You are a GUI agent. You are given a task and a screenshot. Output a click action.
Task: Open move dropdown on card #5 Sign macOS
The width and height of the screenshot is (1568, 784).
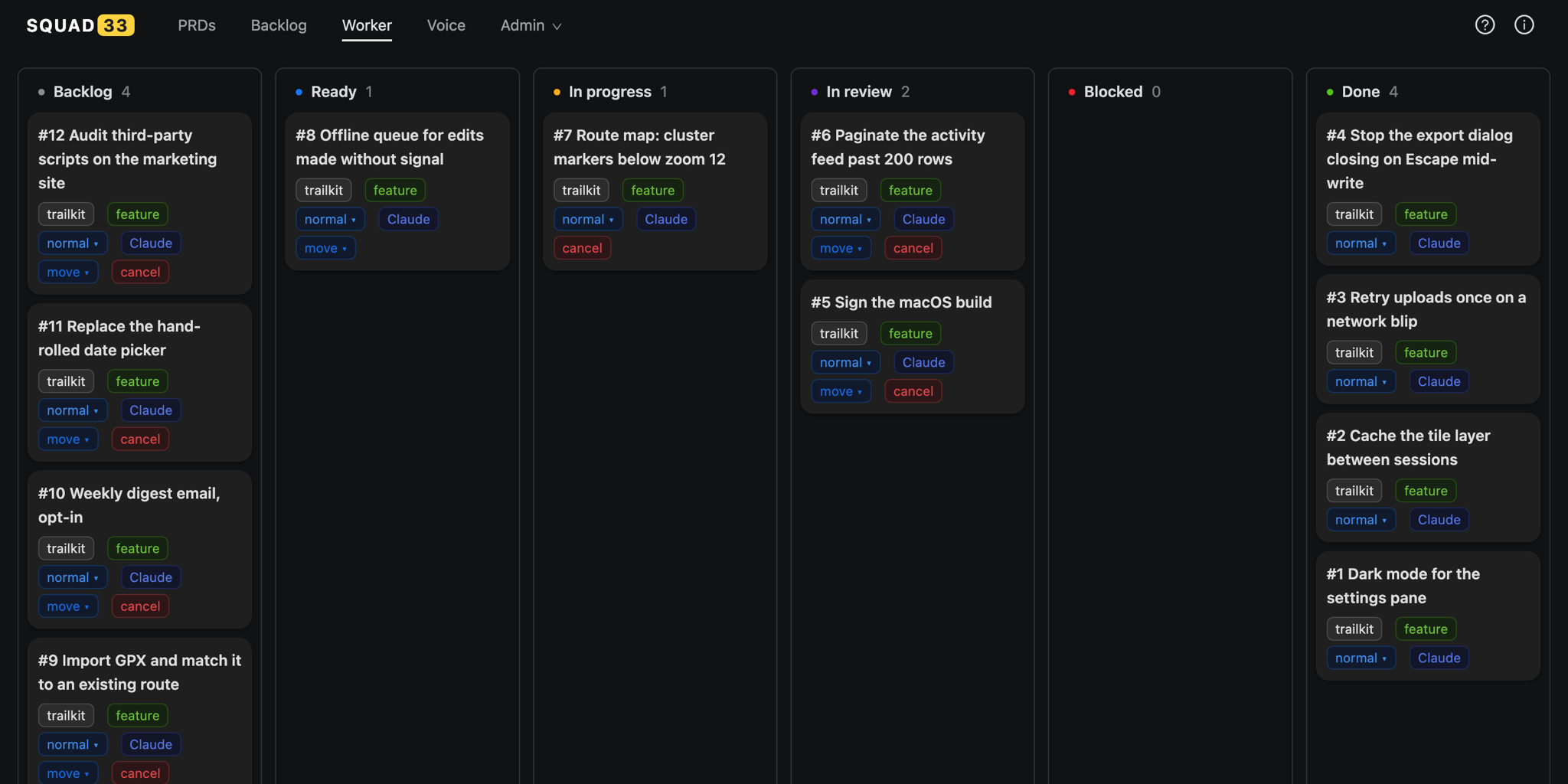[x=841, y=391]
